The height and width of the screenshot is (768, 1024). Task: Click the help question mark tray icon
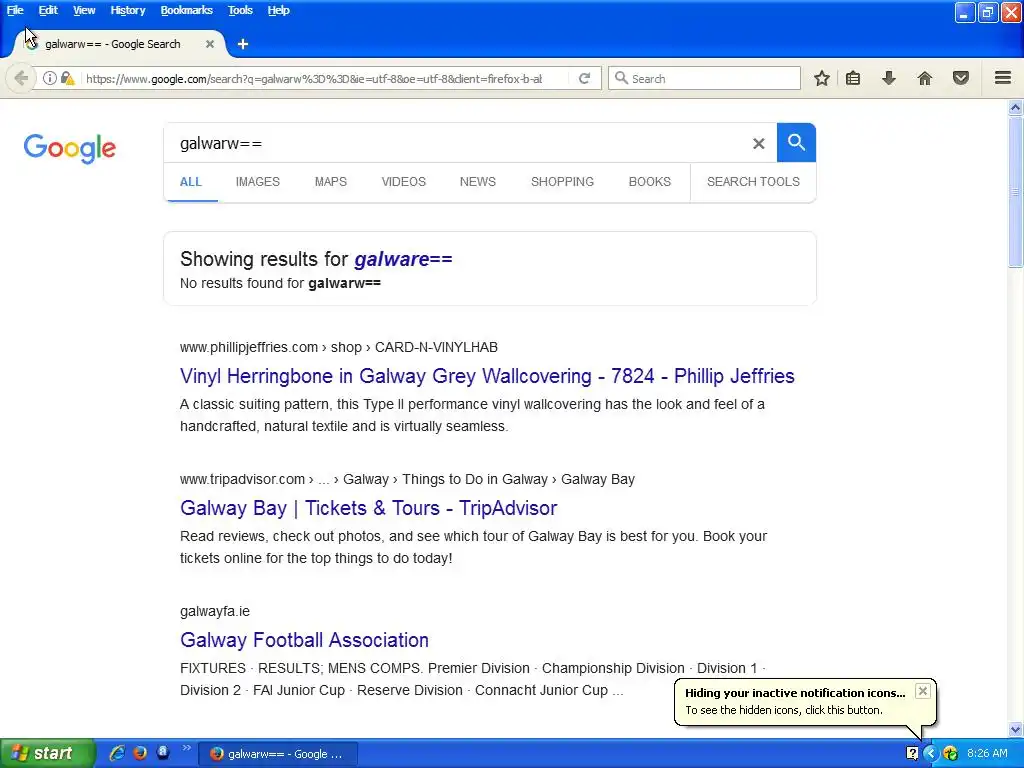point(912,753)
